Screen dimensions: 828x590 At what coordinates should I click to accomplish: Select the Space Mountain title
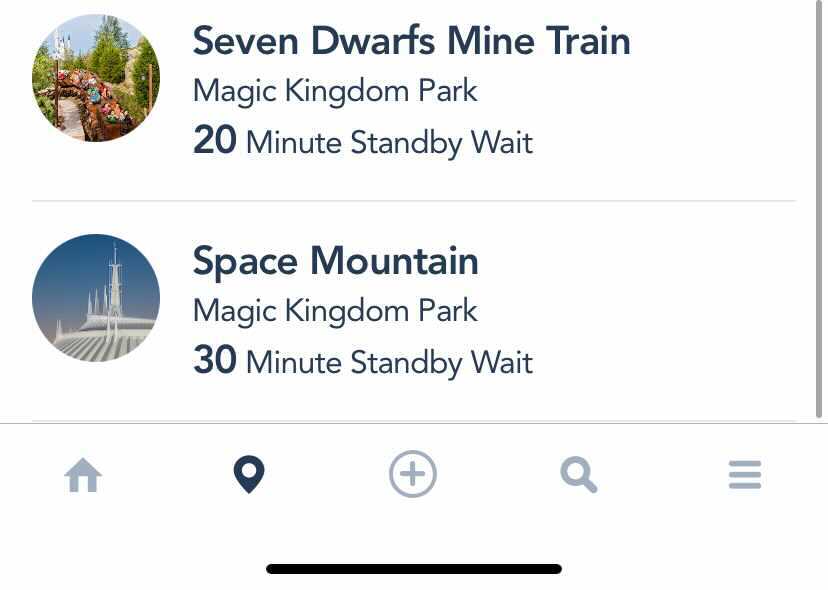pyautogui.click(x=335, y=261)
